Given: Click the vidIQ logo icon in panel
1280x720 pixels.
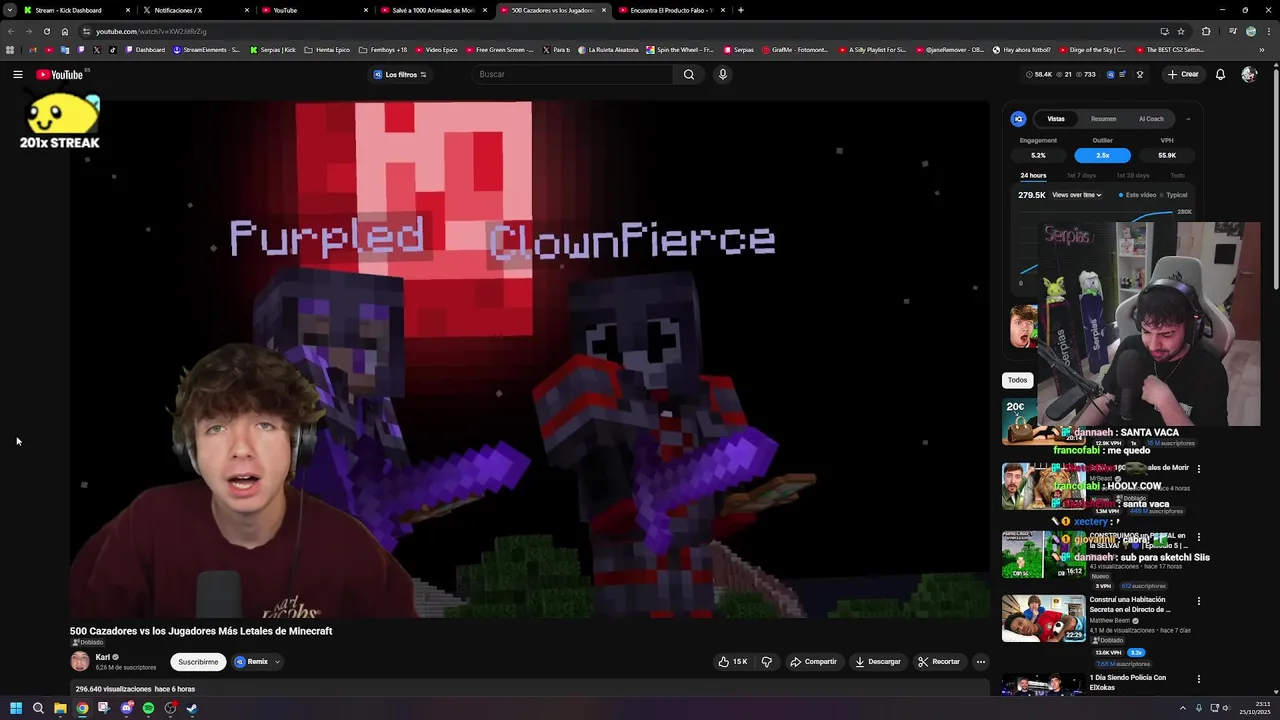Looking at the screenshot, I should (1018, 119).
